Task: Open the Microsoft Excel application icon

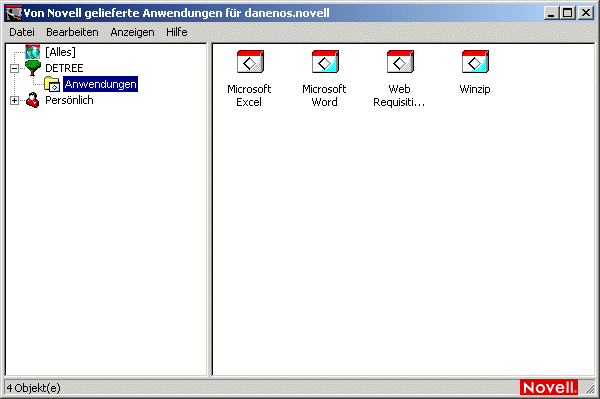Action: (250, 62)
